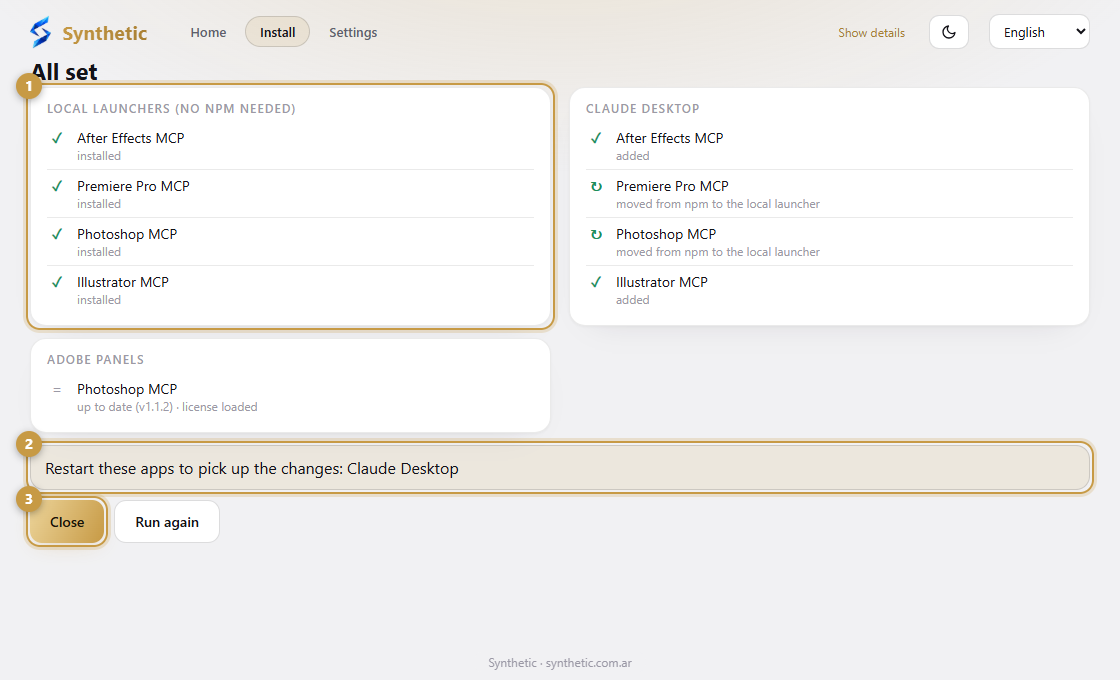Click the refresh icon beside Claude Desktop Premiere Pro MCP
The height and width of the screenshot is (680, 1120).
596,186
